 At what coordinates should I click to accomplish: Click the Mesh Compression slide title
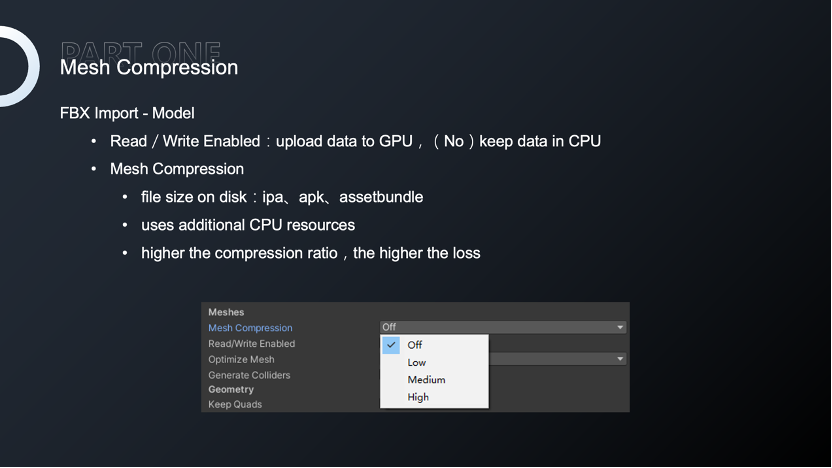149,68
